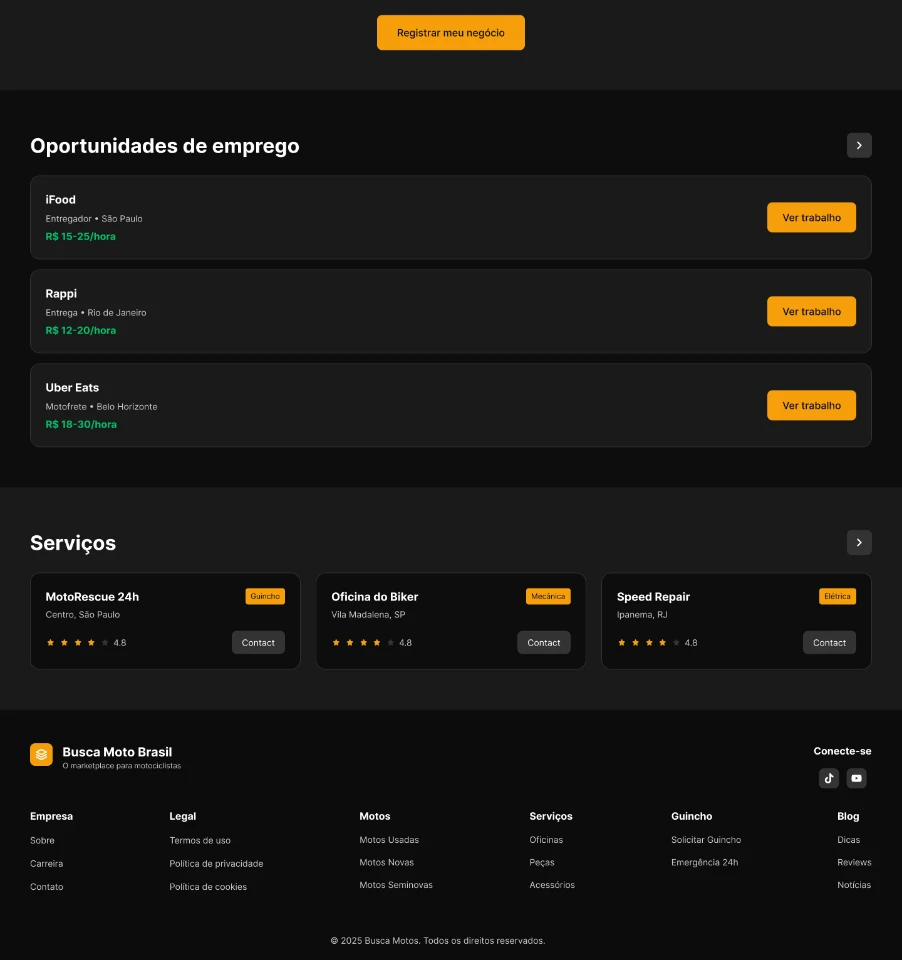Click arrow next to Oportunidades de emprego

pos(859,145)
